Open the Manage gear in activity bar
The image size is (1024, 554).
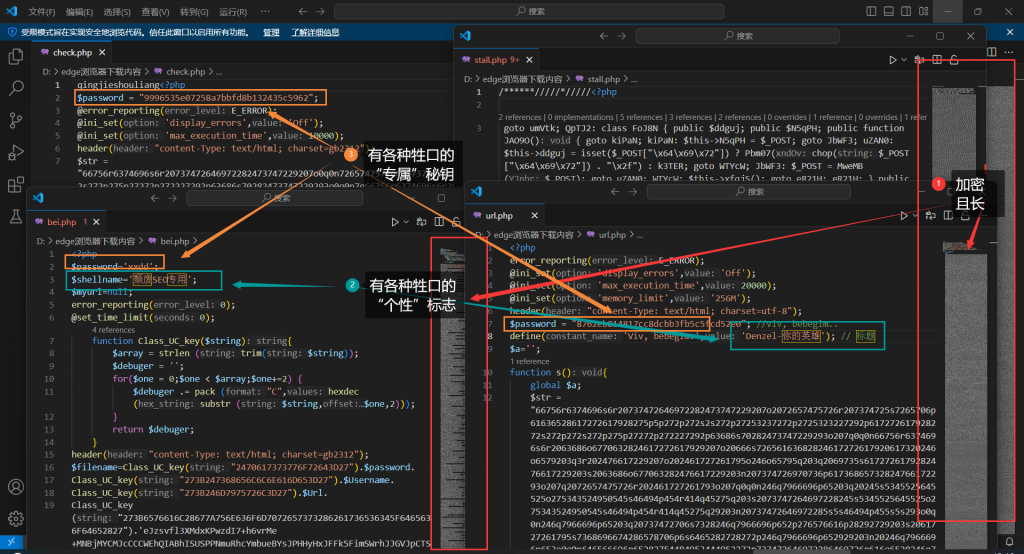click(16, 518)
